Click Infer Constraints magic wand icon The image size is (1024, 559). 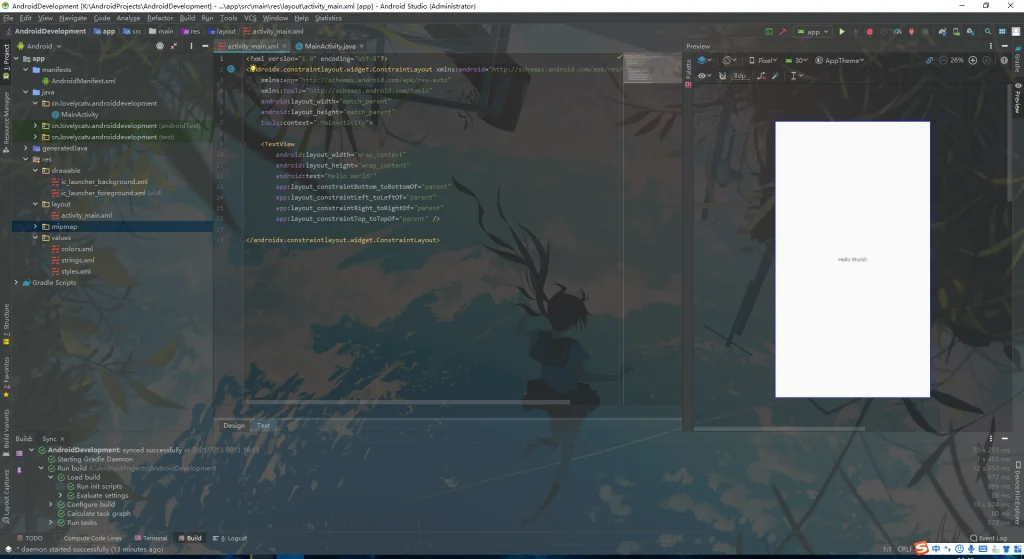(775, 76)
